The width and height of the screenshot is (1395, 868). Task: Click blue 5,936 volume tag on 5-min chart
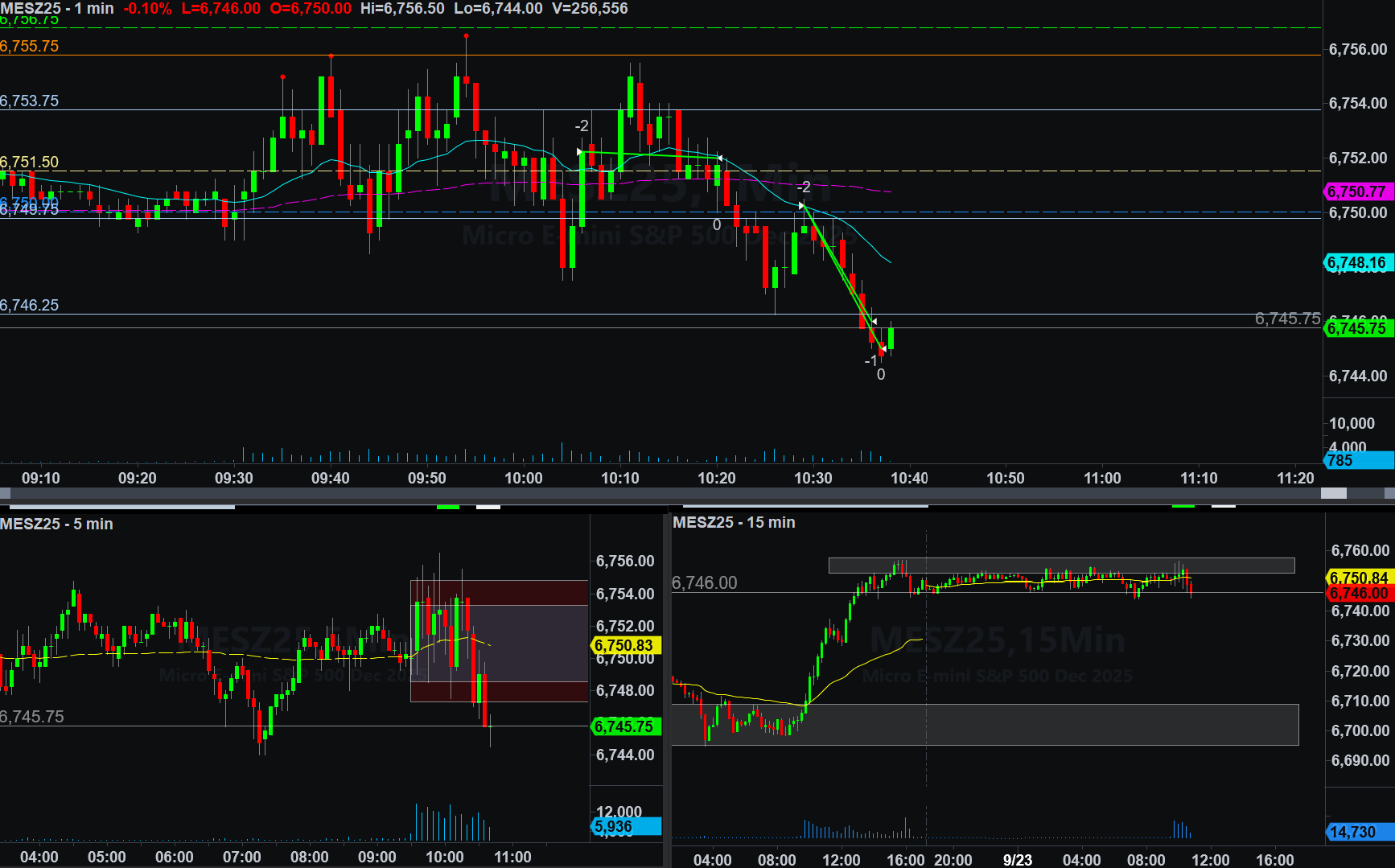coord(625,827)
